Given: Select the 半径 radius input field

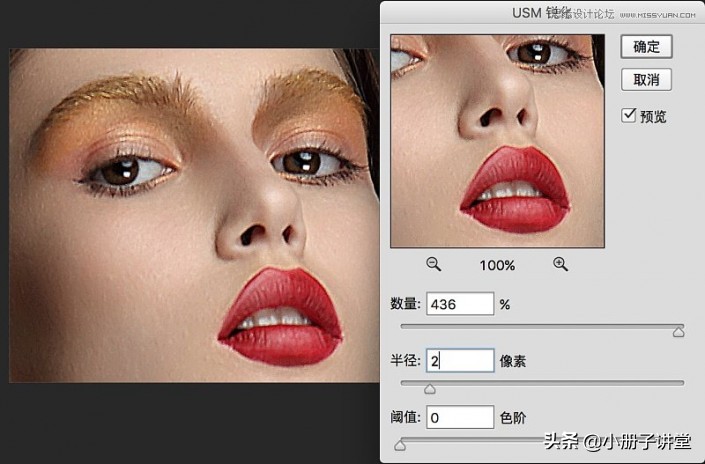Looking at the screenshot, I should [x=460, y=360].
